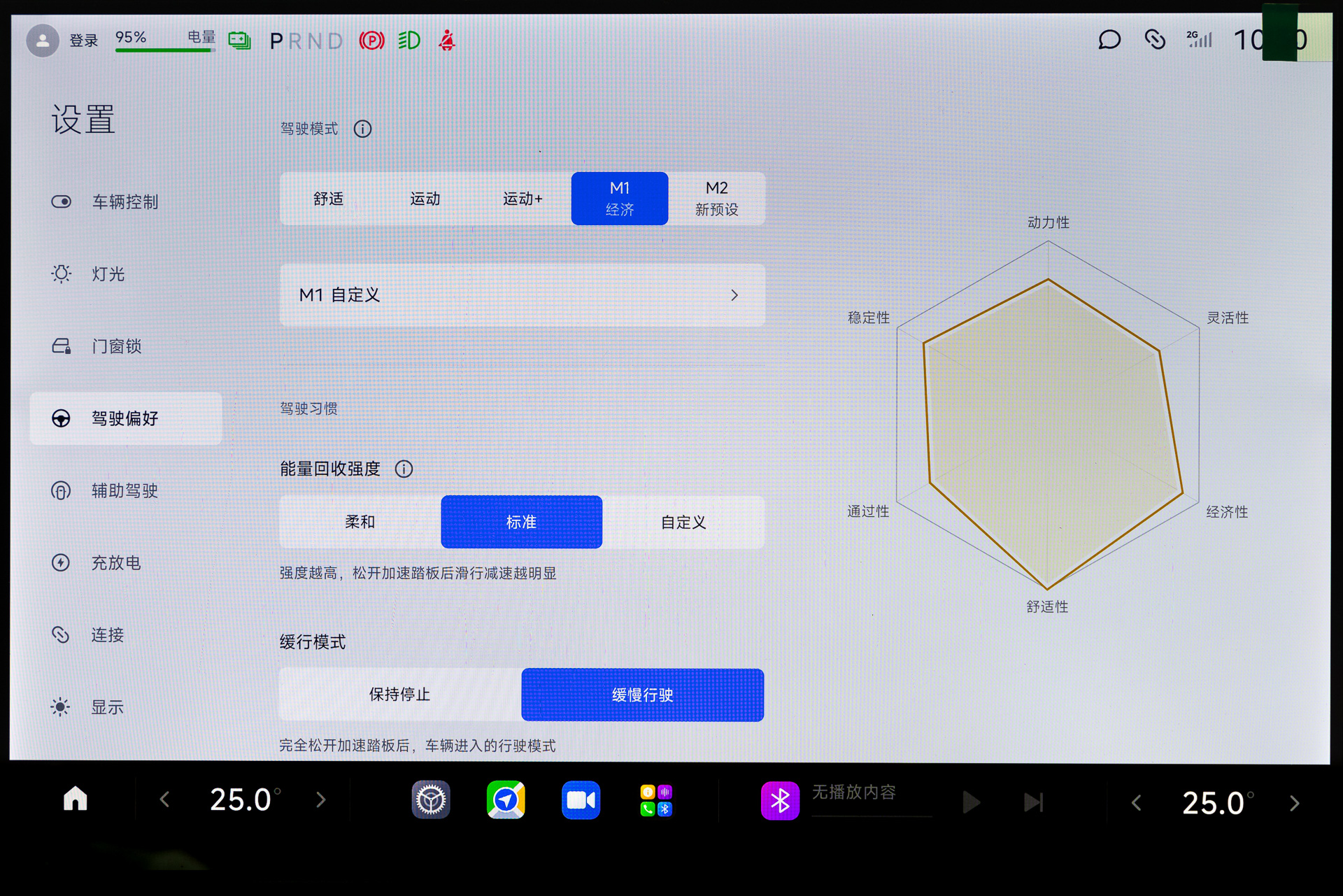Viewport: 1343px width, 896px height.
Task: Switch to 辅助驾驶 settings section
Action: tap(125, 490)
